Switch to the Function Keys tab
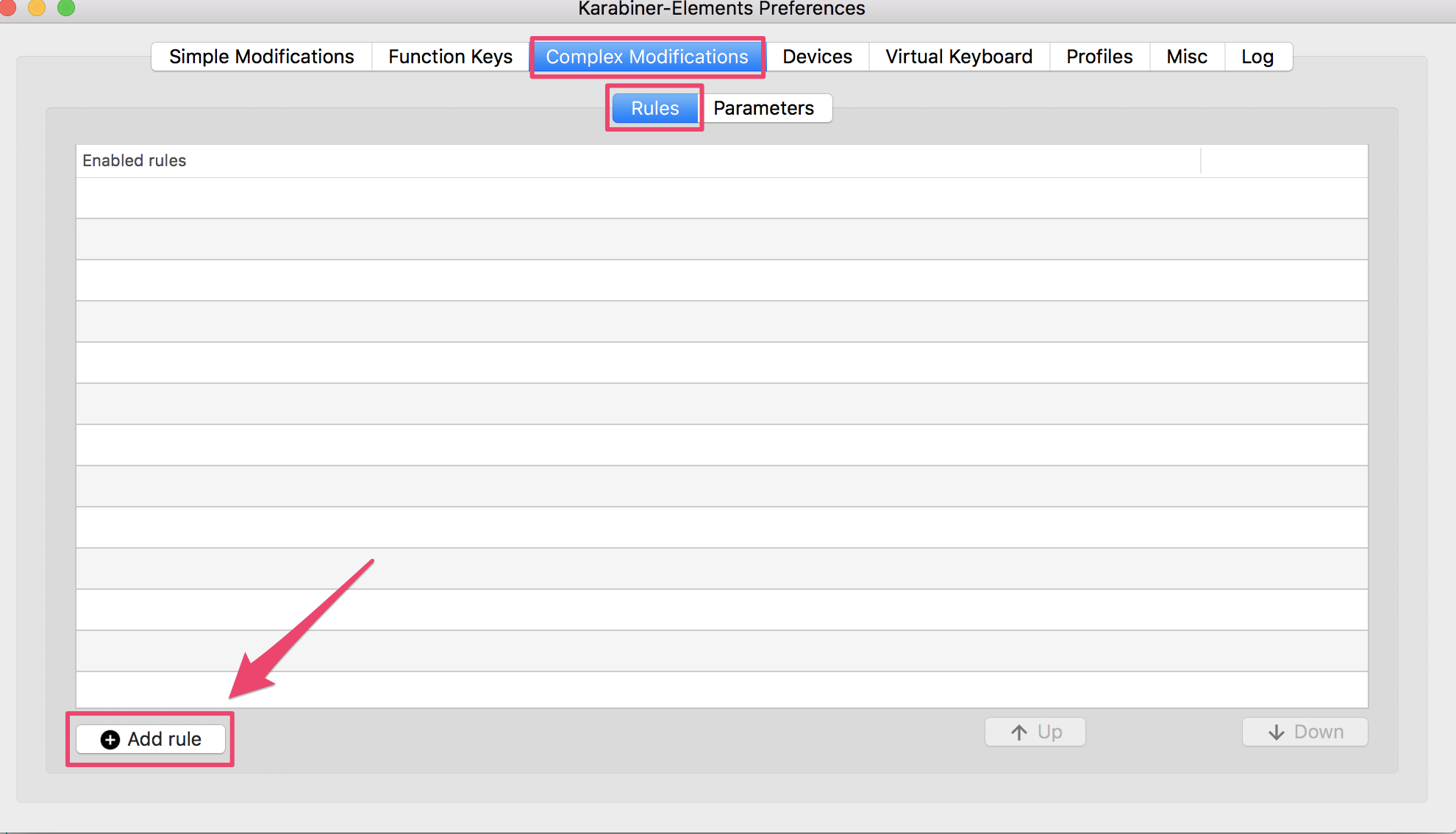The image size is (1456, 834). pos(450,57)
